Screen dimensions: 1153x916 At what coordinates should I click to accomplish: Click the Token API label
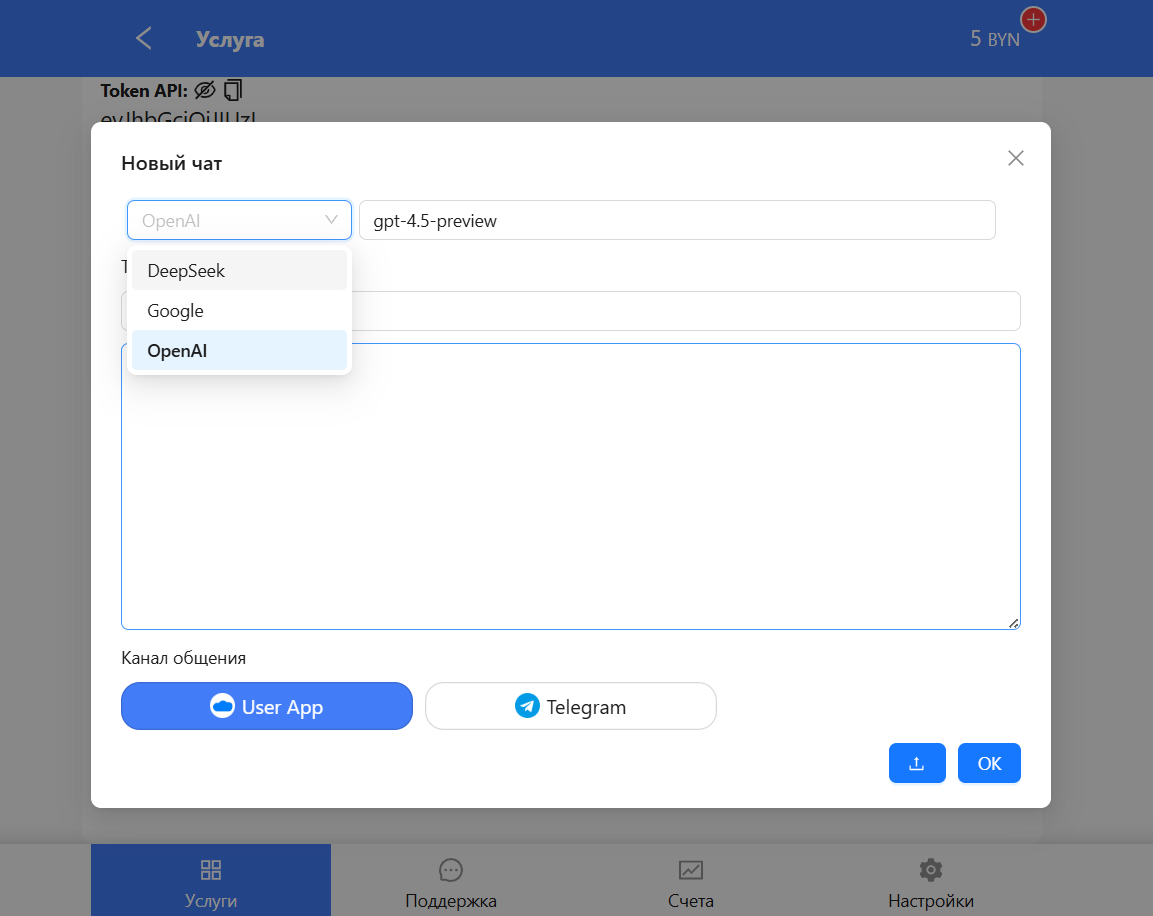coord(143,90)
